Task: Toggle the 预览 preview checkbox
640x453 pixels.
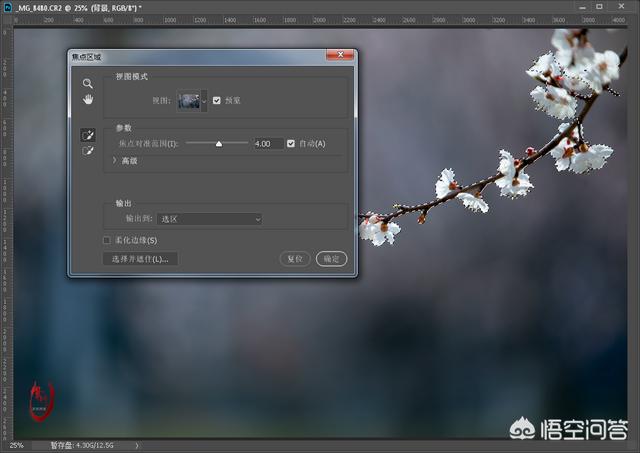Action: pos(217,100)
